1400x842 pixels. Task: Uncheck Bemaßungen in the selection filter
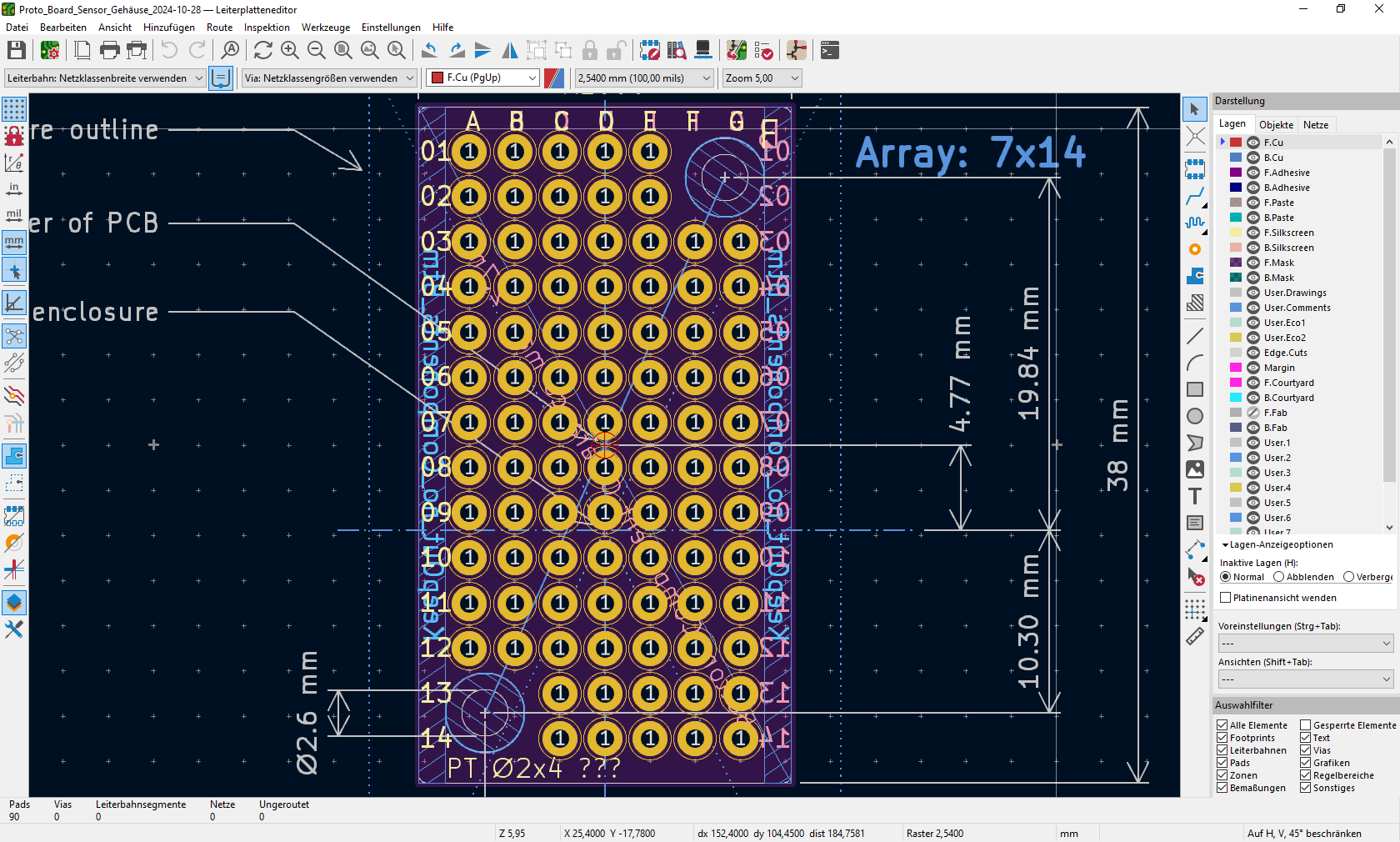coord(1222,788)
